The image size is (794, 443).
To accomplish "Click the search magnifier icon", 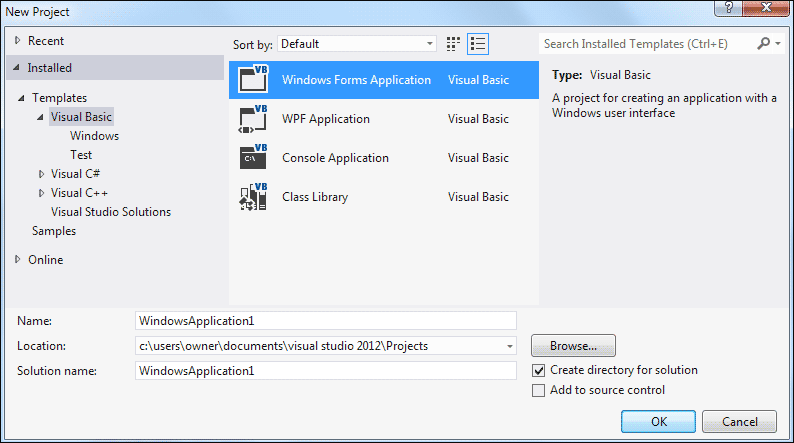I will pyautogui.click(x=764, y=44).
